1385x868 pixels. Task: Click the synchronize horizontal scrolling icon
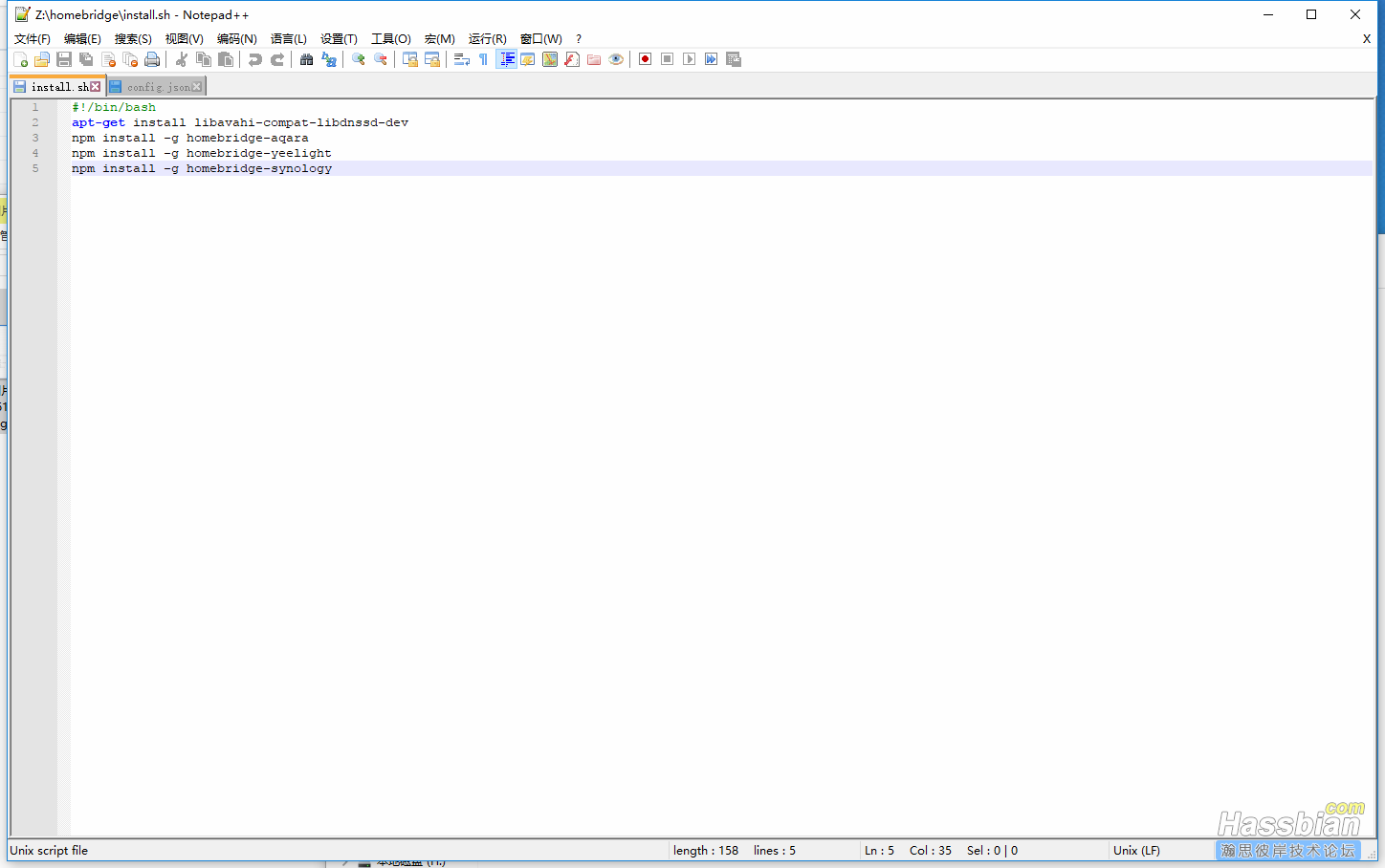(x=432, y=59)
